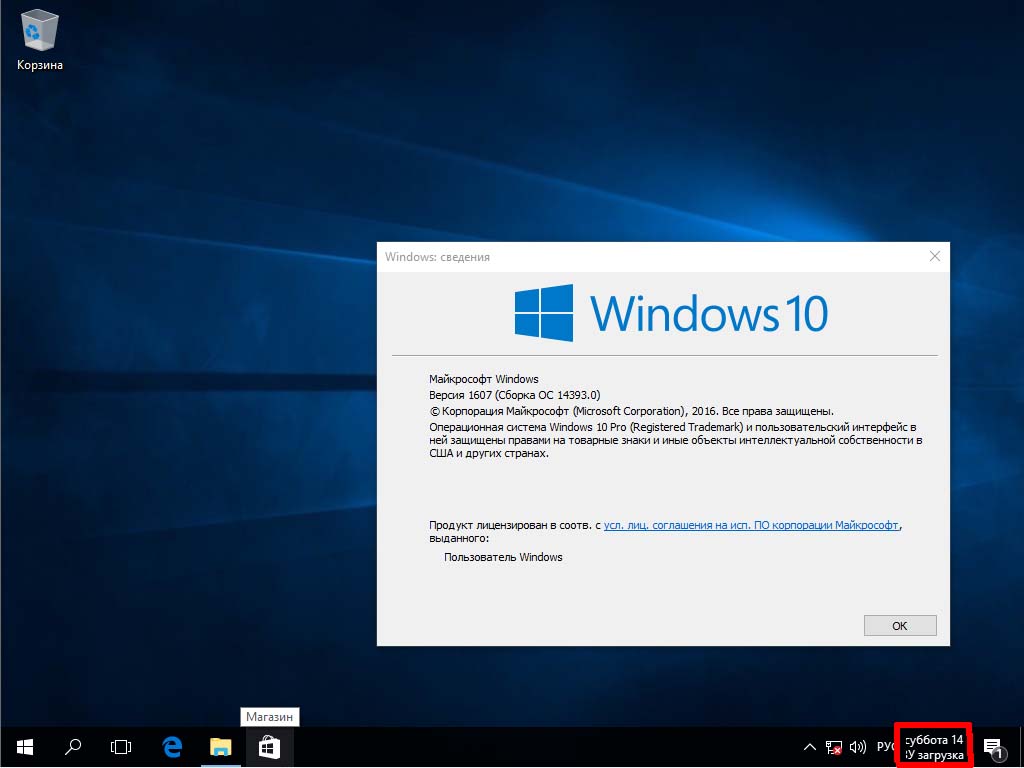
Task: Click the network status tray icon
Action: tap(833, 747)
